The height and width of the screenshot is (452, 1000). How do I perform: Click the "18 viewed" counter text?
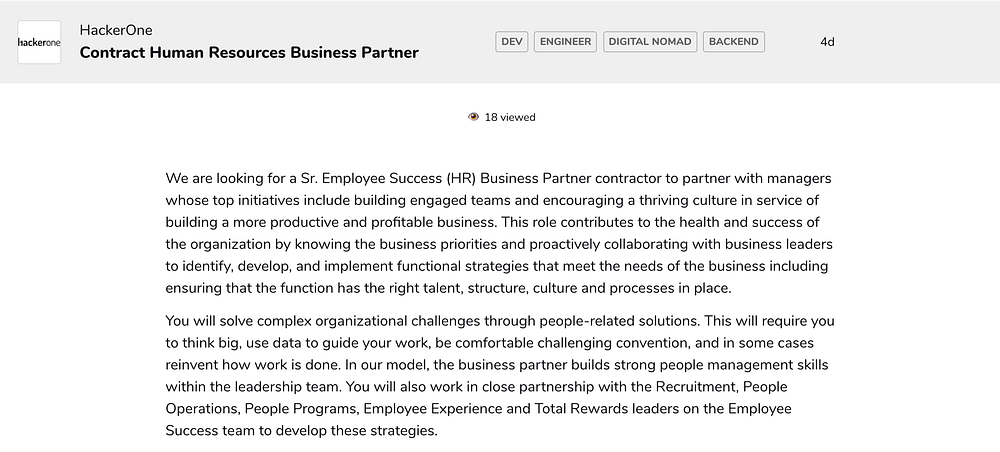(510, 117)
